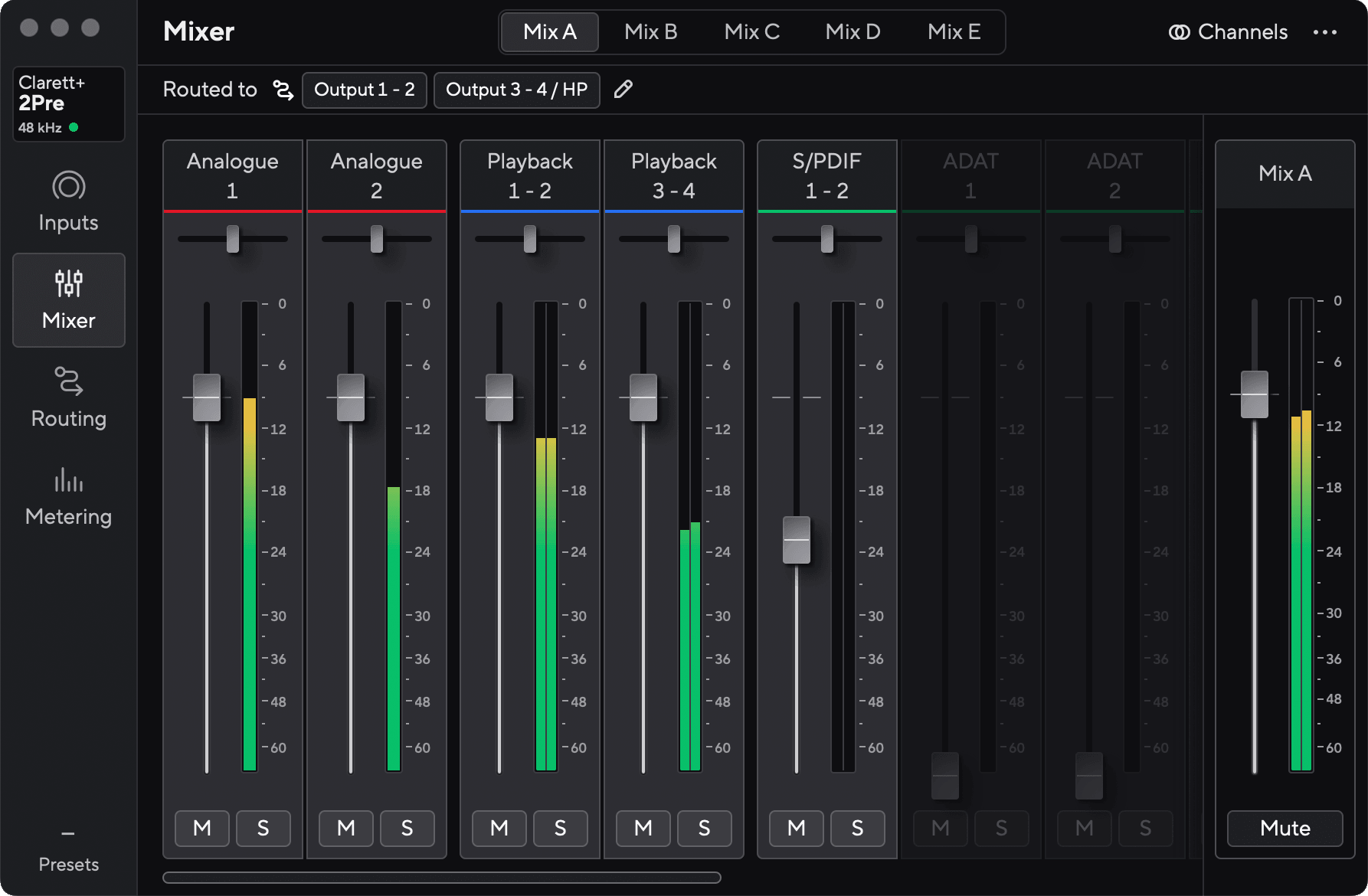The width and height of the screenshot is (1368, 896).
Task: Click the Playback 3 - 4 pan slider knob
Action: pos(674,239)
